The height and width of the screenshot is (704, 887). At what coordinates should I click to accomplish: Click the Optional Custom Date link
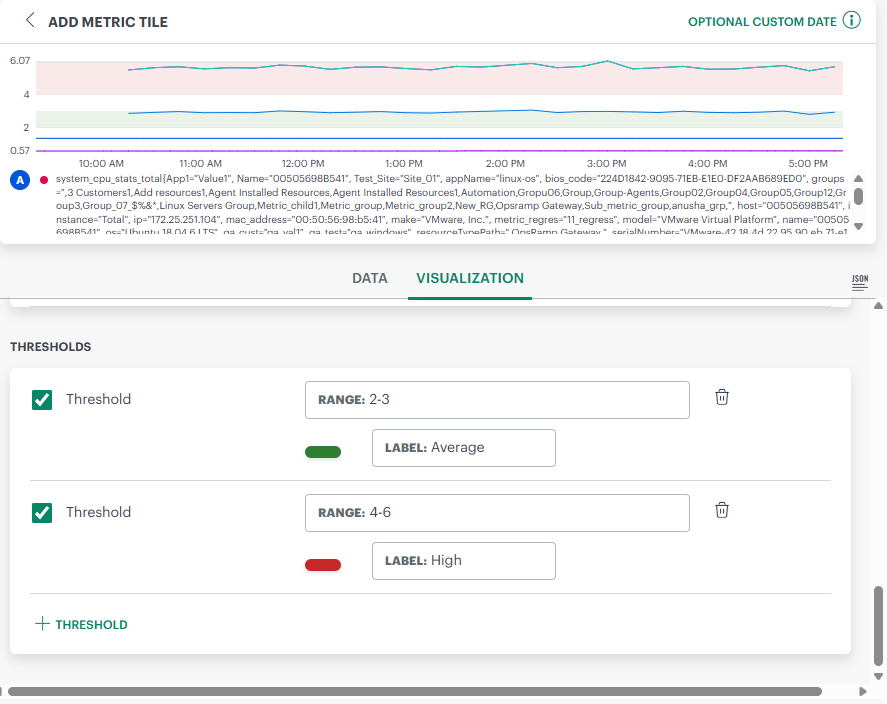762,21
